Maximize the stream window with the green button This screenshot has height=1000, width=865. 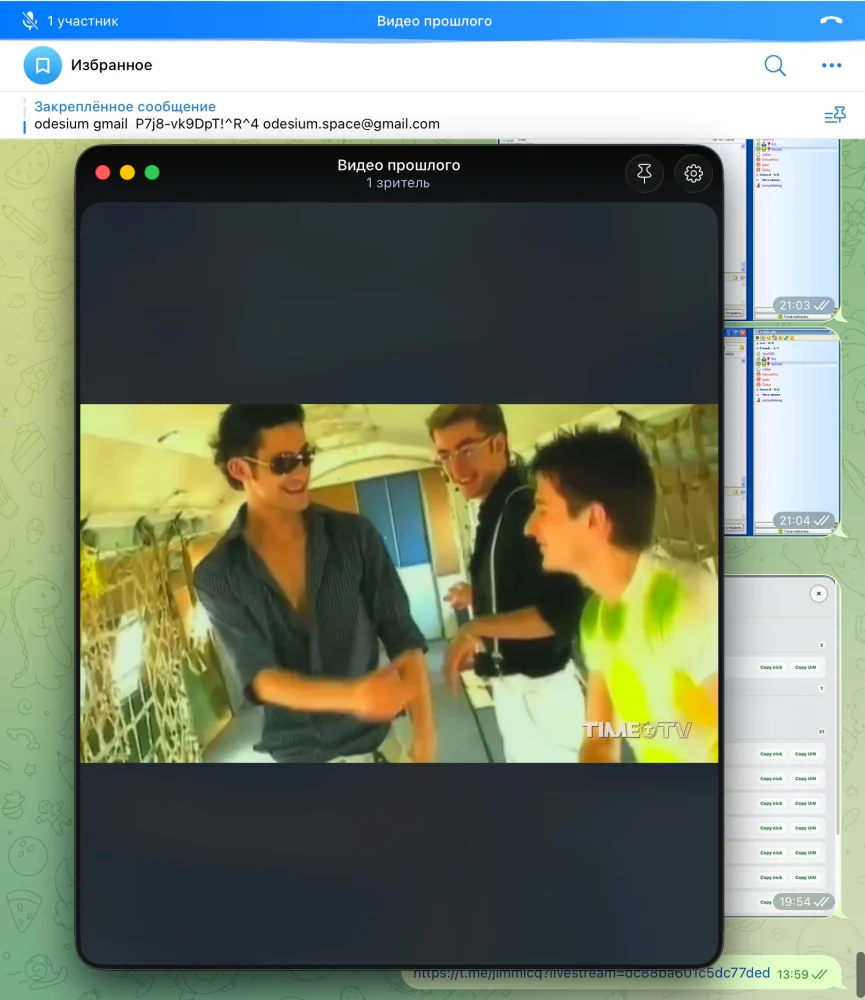coord(152,172)
